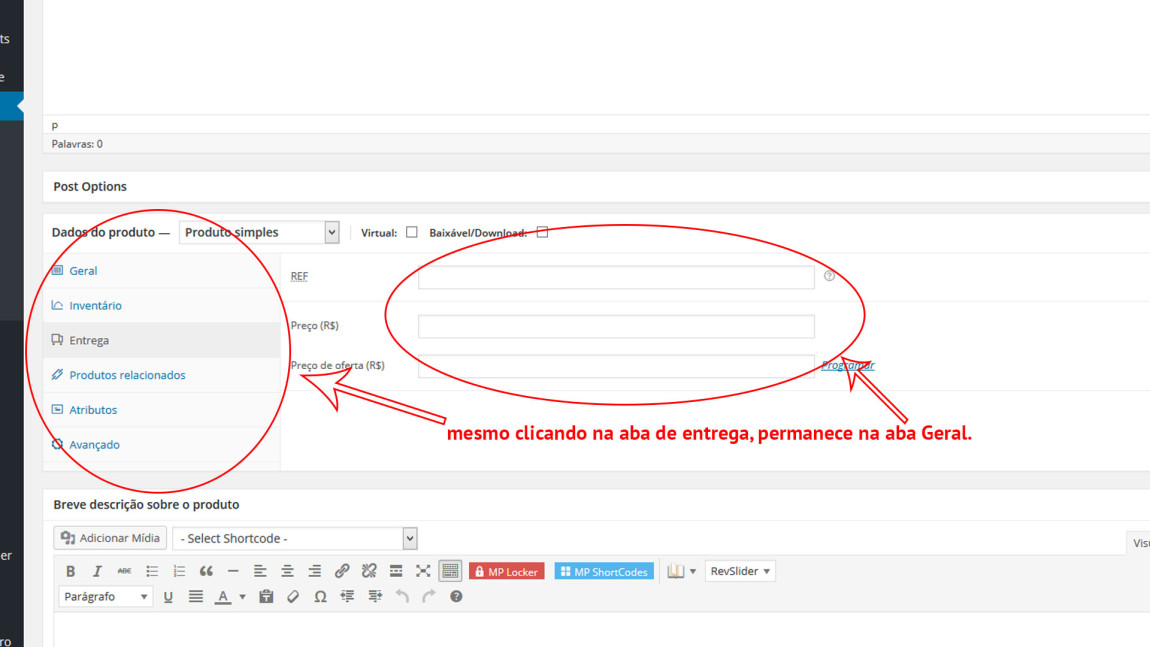Insert a blockquote
The height and width of the screenshot is (647, 1150).
[x=206, y=571]
